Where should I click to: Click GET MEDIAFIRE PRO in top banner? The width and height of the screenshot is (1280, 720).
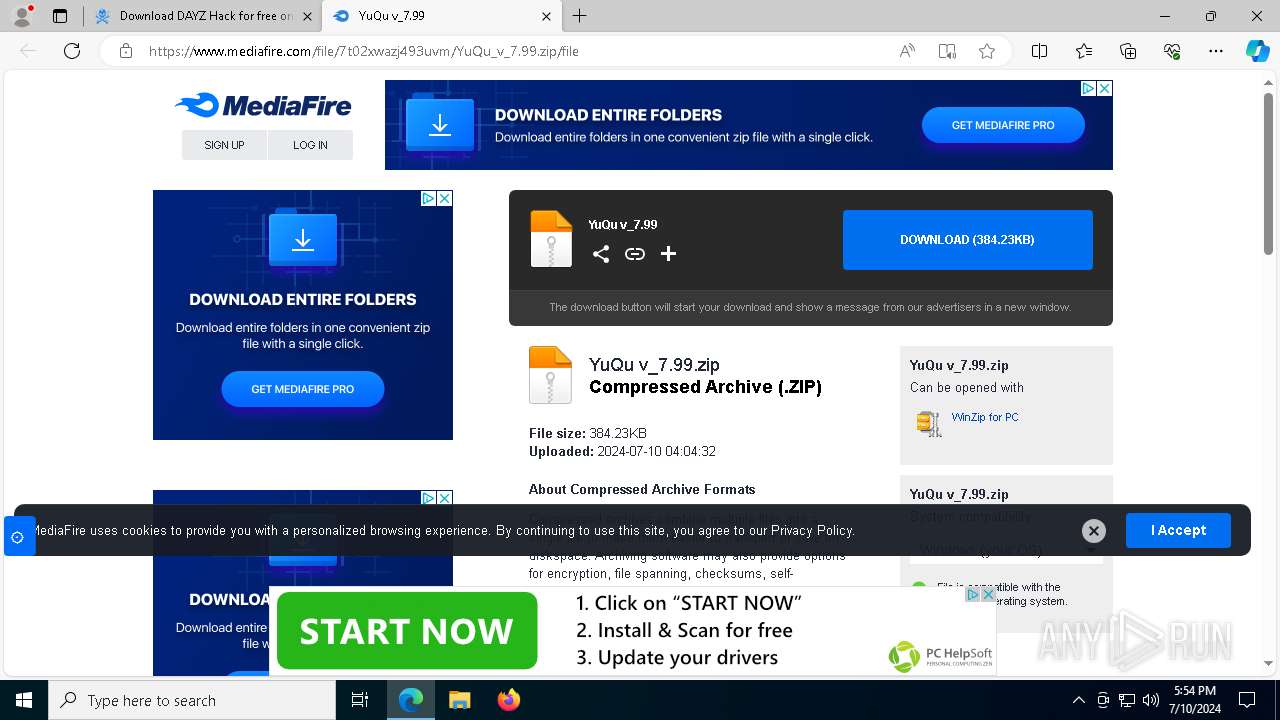[x=1003, y=125]
